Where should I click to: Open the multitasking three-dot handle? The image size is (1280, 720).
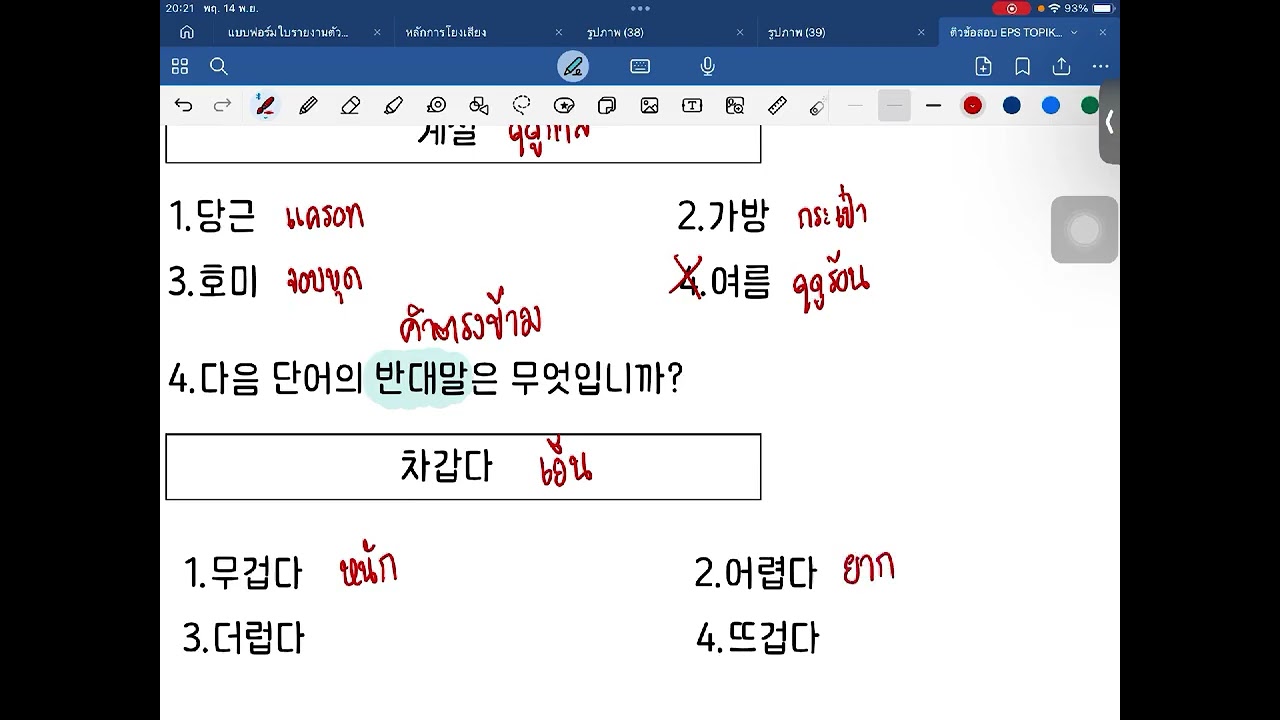point(640,8)
